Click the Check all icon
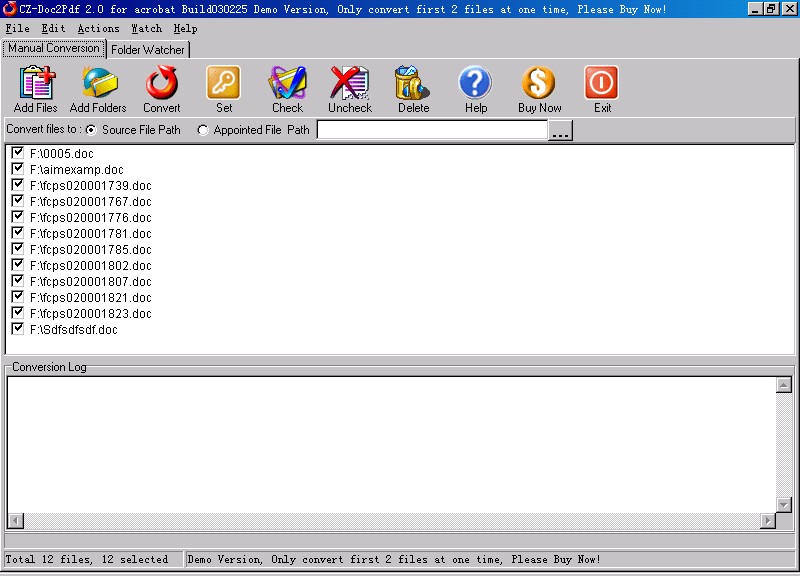 287,84
